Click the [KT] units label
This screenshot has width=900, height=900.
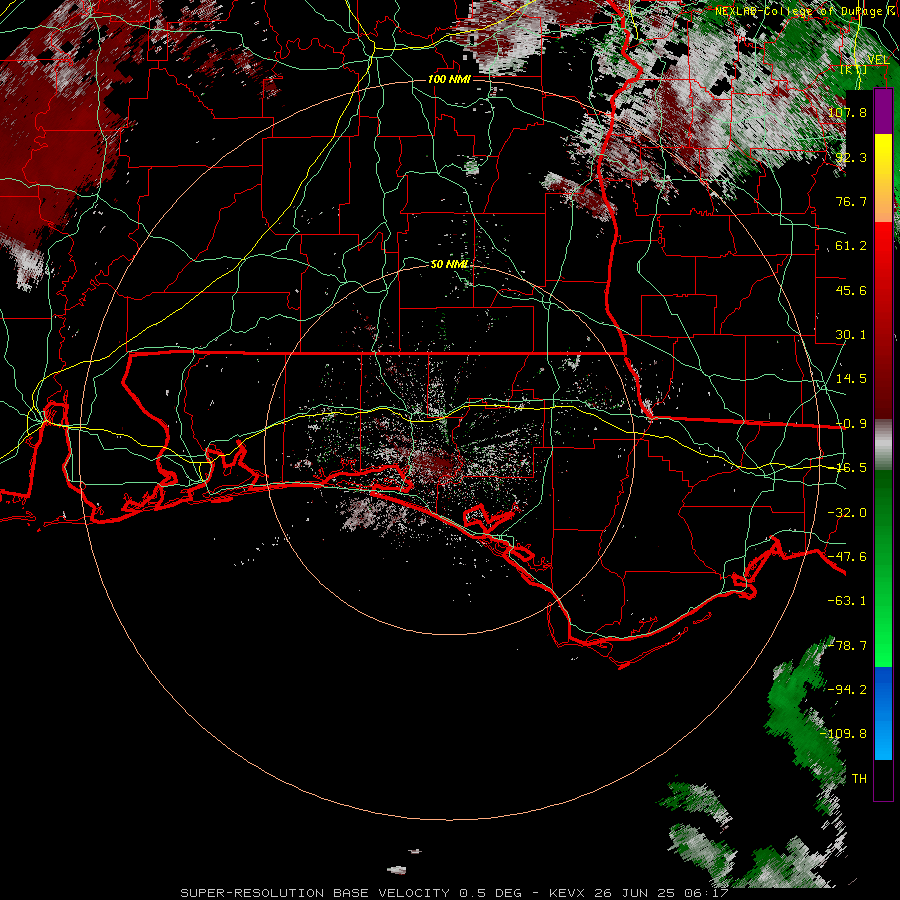tap(854, 70)
